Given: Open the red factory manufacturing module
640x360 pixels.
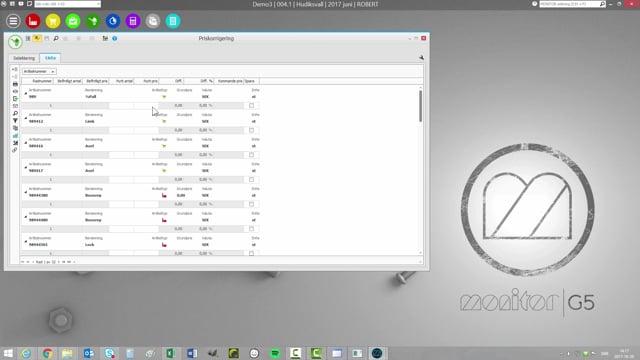Looking at the screenshot, I should (x=33, y=21).
